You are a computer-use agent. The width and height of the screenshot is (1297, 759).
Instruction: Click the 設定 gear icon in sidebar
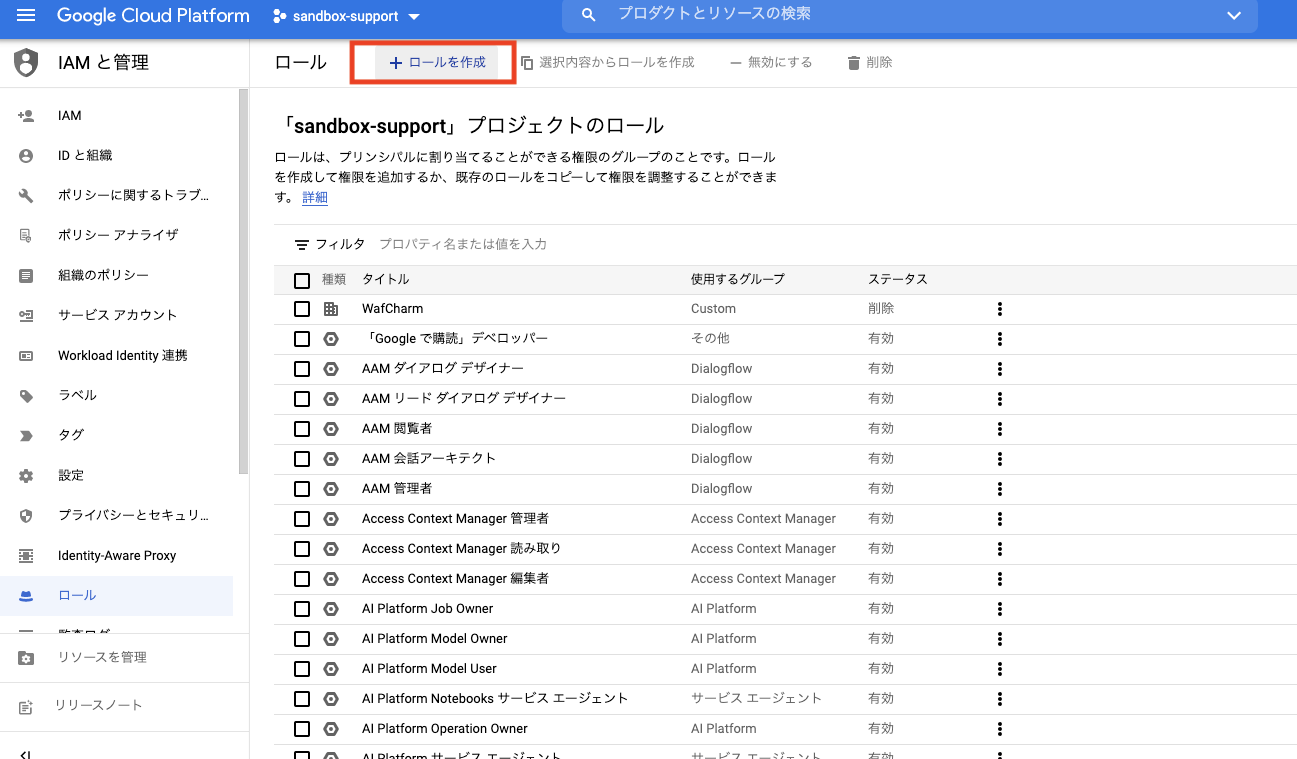click(x=26, y=476)
